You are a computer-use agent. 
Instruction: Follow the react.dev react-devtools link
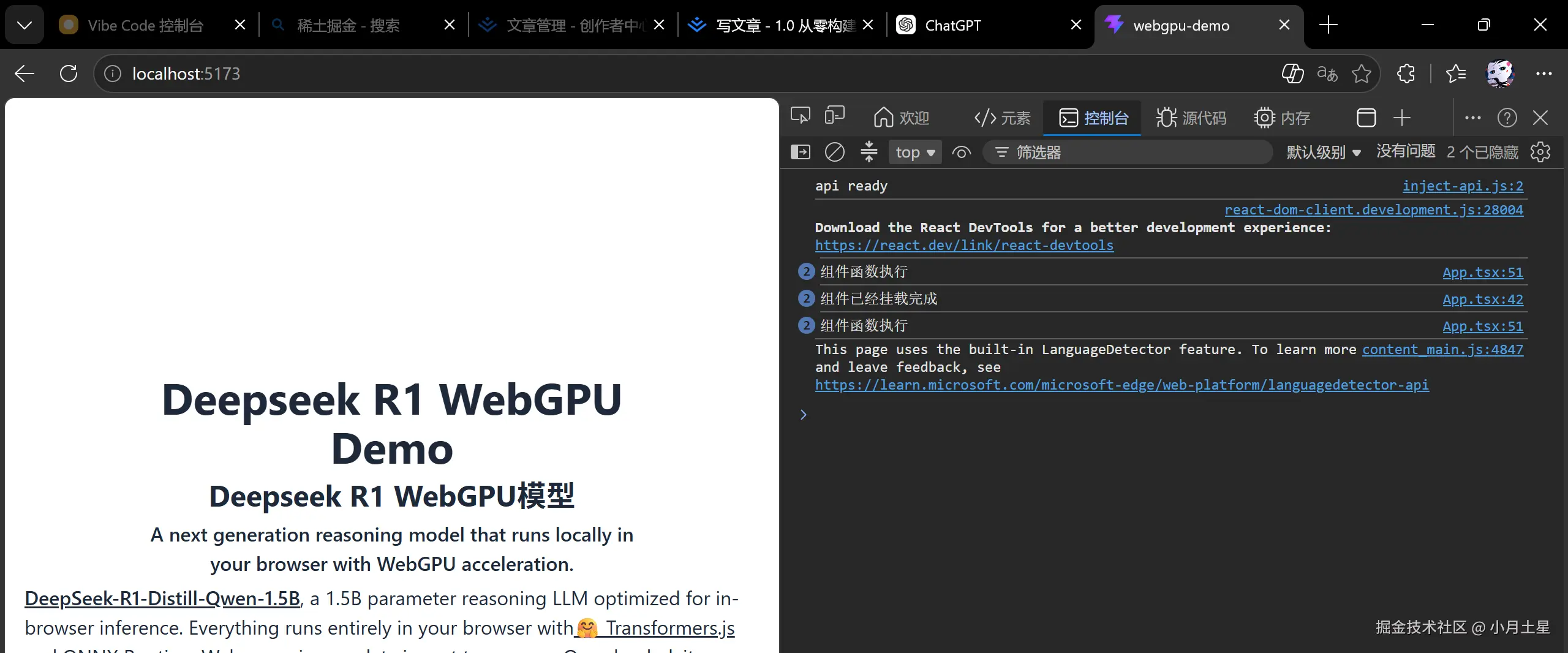click(x=964, y=245)
